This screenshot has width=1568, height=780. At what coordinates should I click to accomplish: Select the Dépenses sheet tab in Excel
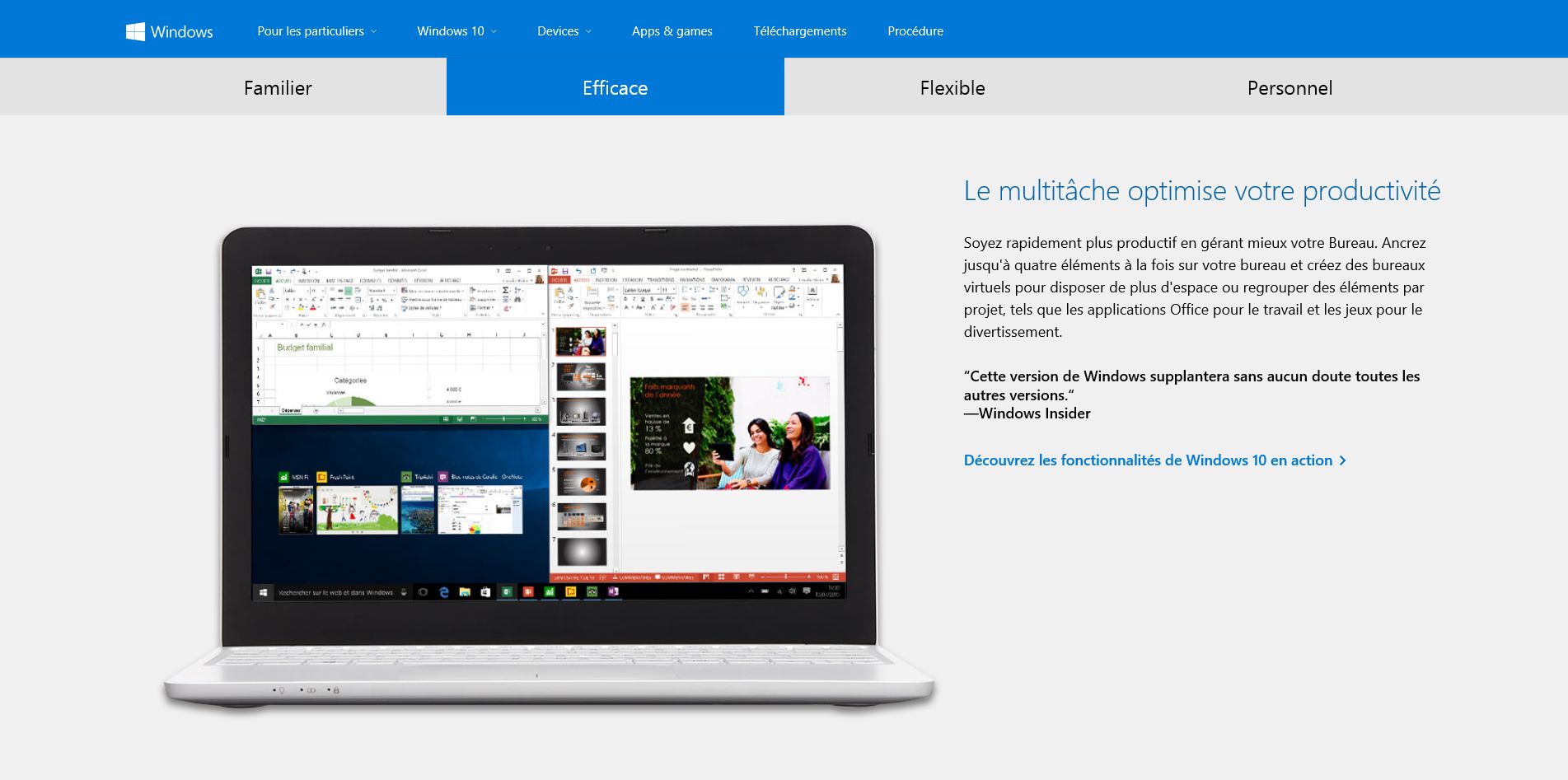click(290, 409)
